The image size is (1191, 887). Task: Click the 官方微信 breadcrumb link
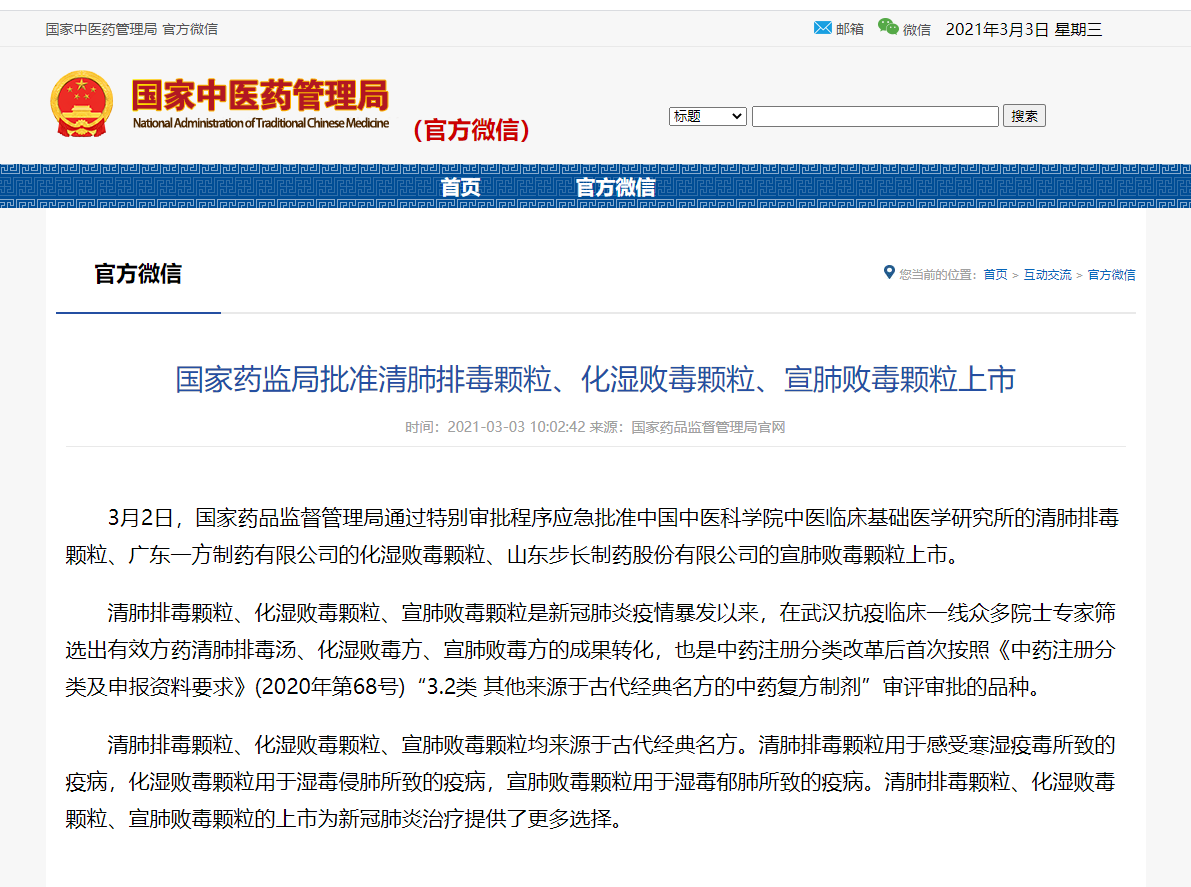pyautogui.click(x=1111, y=274)
